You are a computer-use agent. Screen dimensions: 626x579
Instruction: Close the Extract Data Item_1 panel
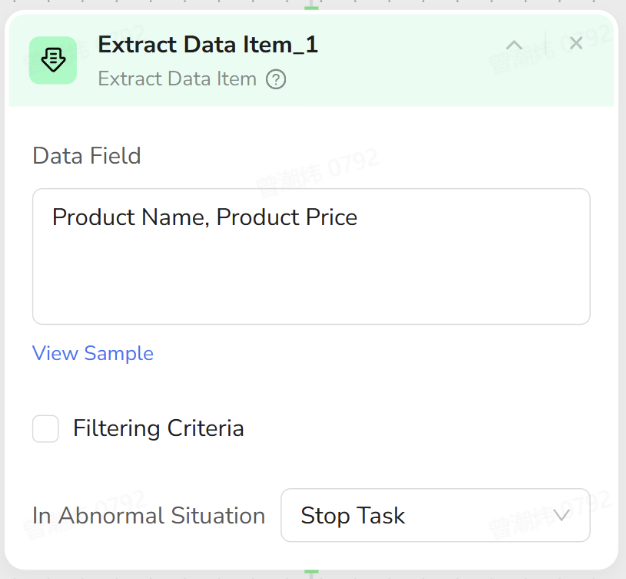576,43
